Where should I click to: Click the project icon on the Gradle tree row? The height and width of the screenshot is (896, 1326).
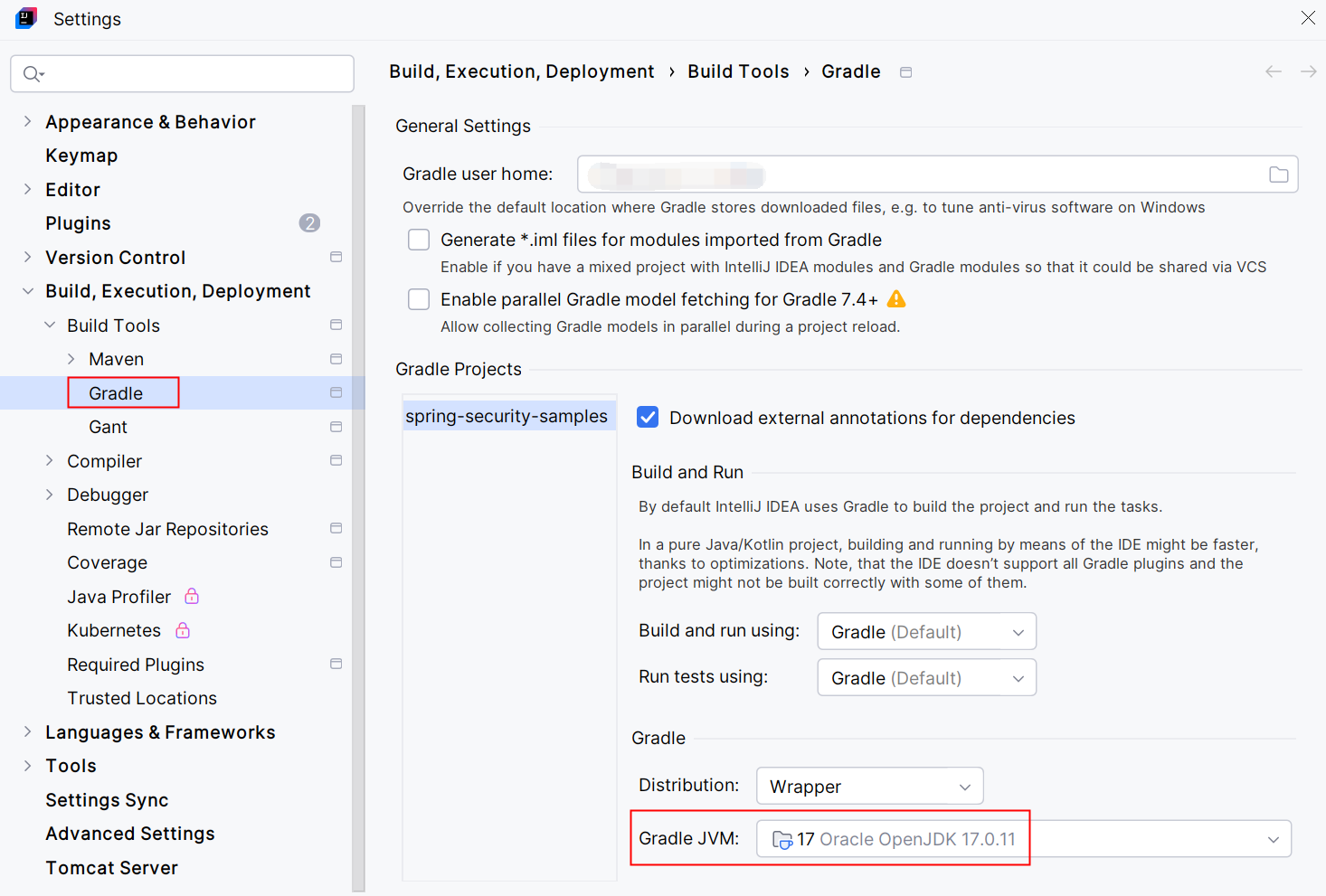(x=336, y=393)
